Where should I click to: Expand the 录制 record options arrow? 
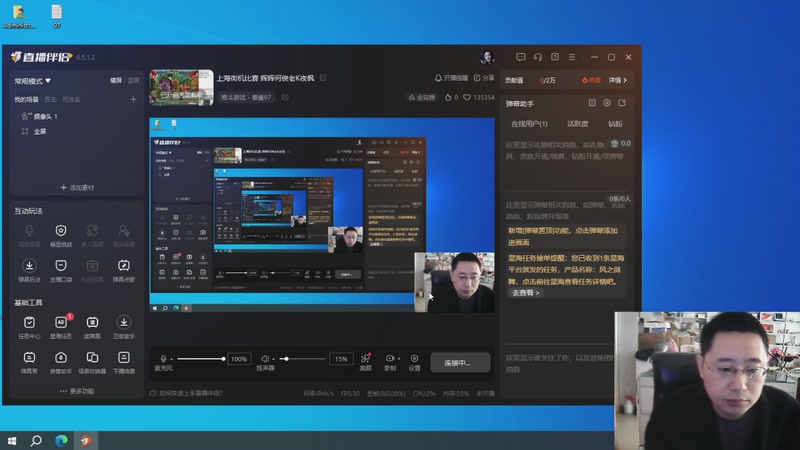398,359
